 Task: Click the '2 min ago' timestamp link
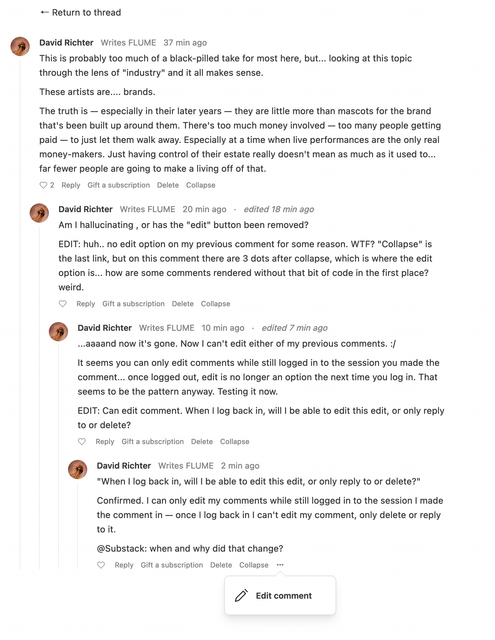tap(240, 466)
